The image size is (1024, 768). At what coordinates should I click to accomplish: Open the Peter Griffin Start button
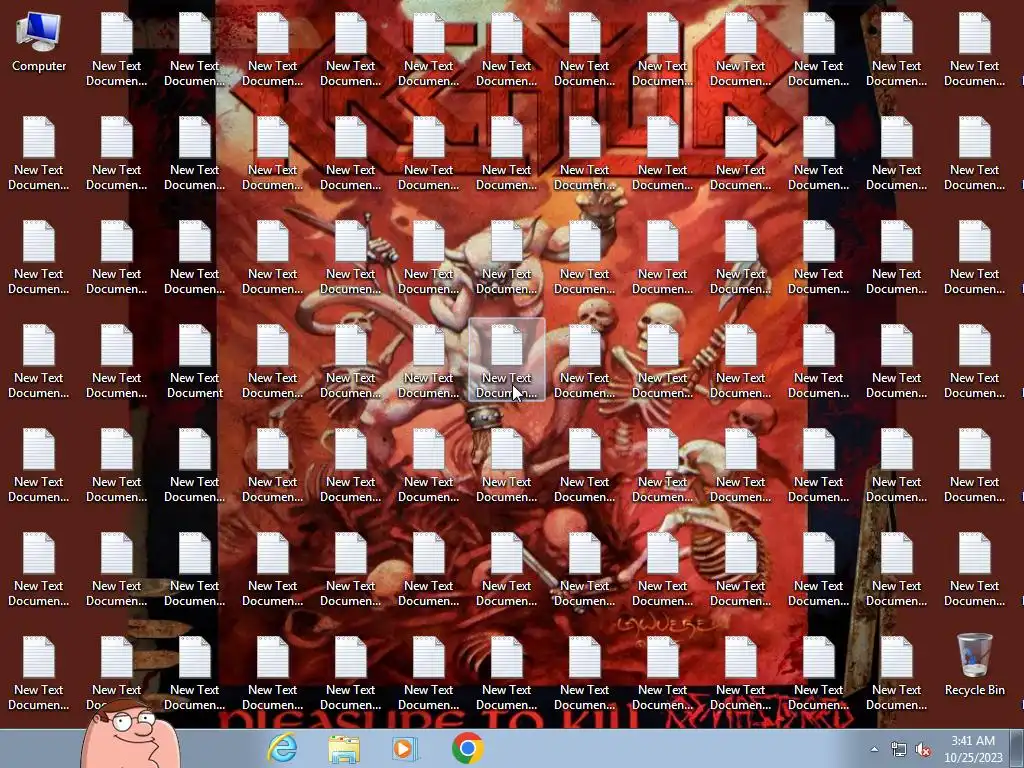pos(129,733)
